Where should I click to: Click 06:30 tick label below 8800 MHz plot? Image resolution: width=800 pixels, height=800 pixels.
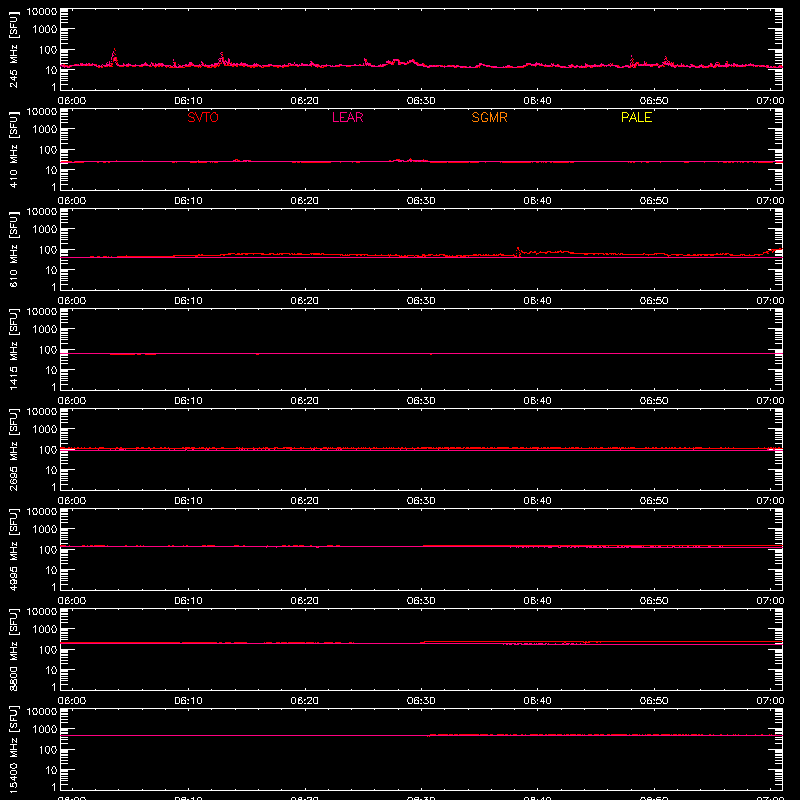[421, 701]
